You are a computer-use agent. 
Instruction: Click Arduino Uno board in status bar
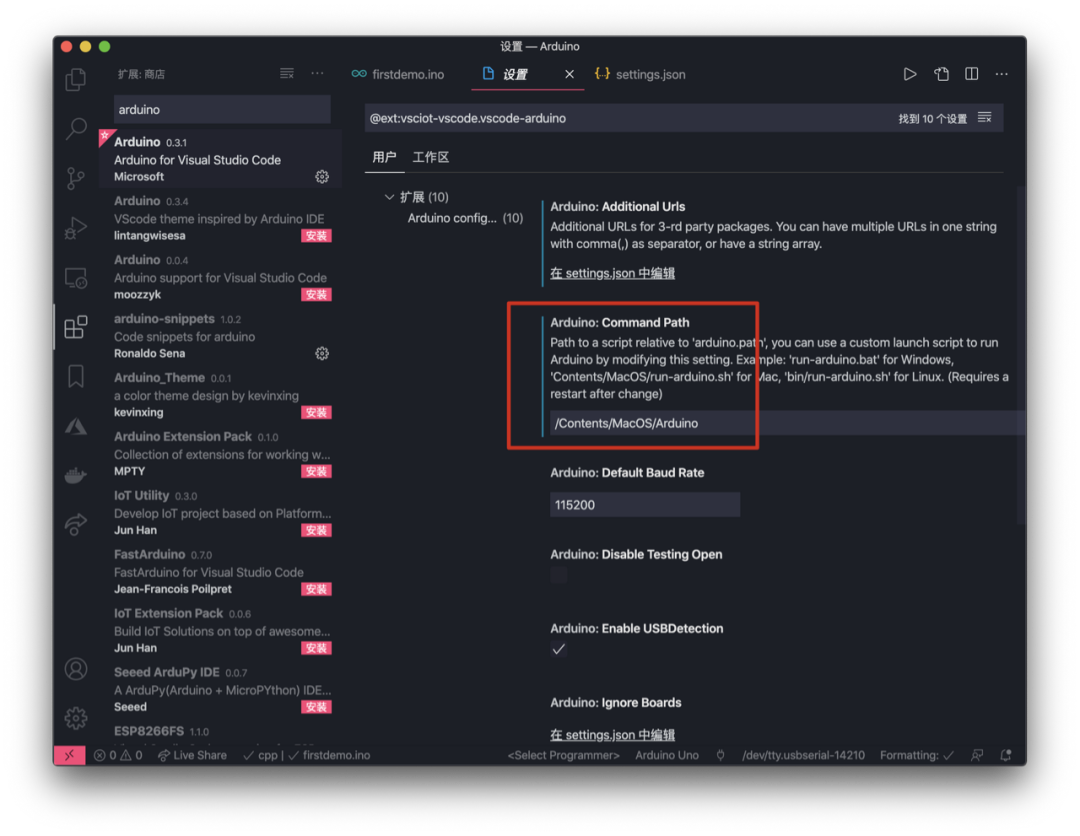click(667, 755)
